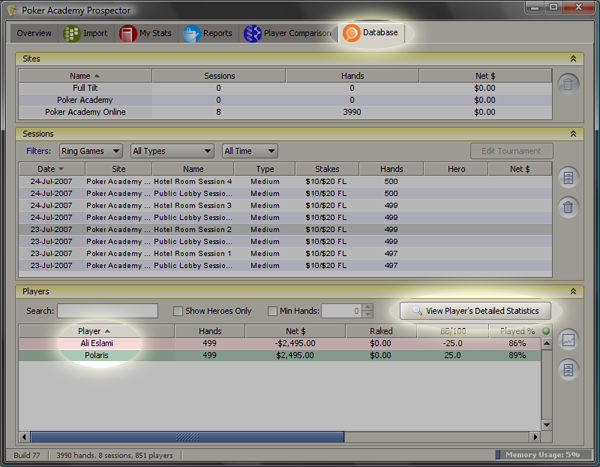The image size is (600, 467).
Task: Increase Min Hands with stepper up arrow
Action: (x=367, y=307)
